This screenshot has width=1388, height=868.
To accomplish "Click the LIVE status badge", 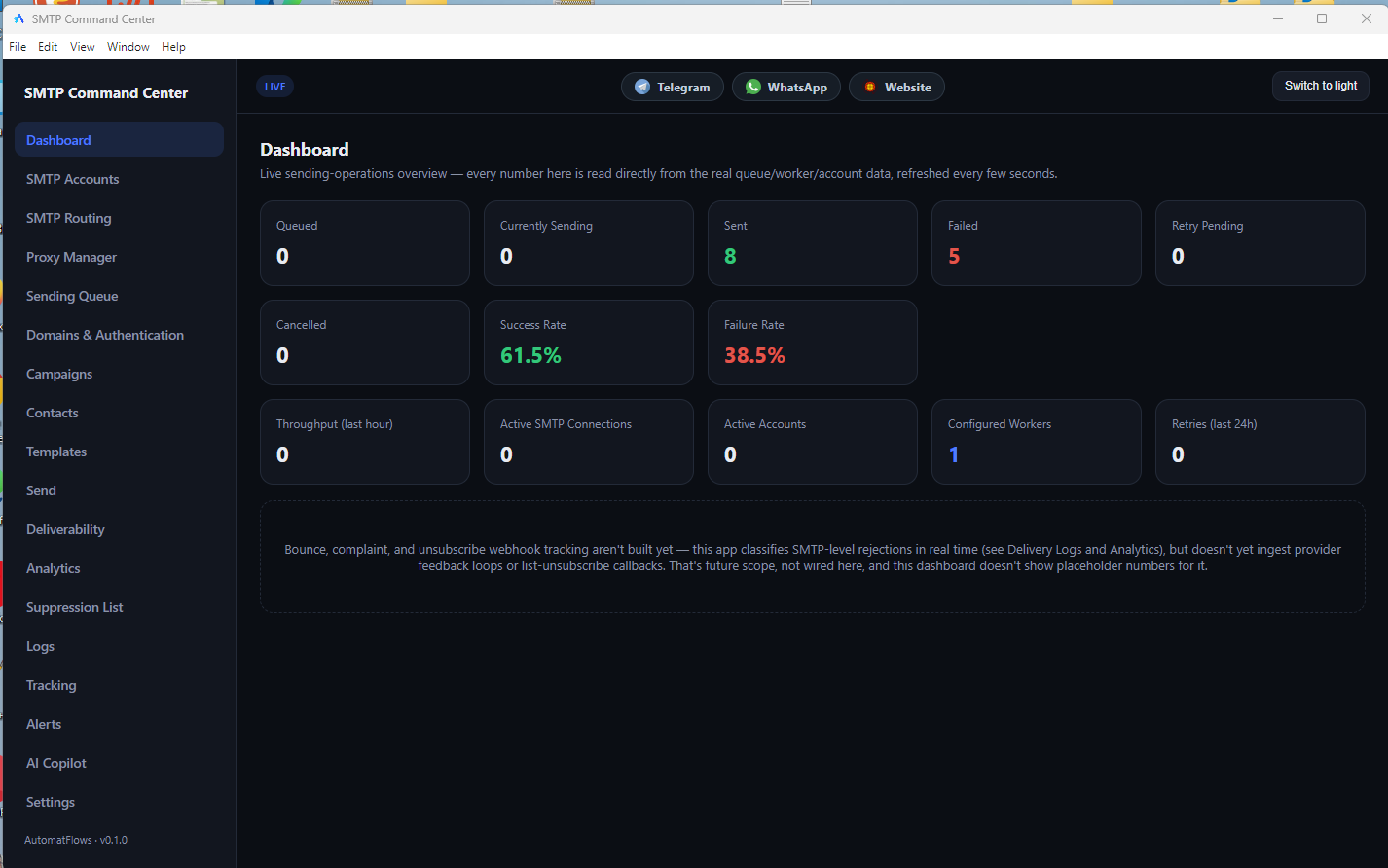I will coord(275,87).
